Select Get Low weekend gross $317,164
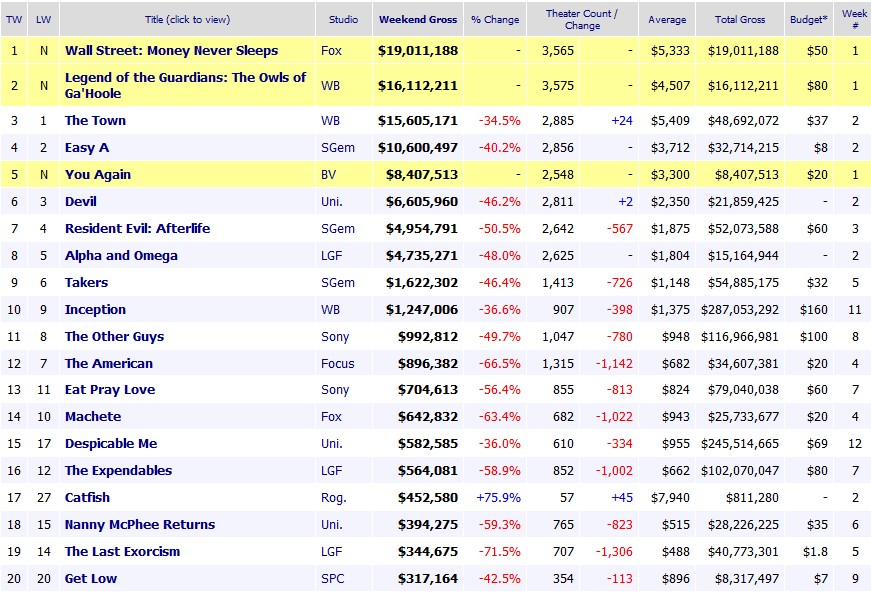Viewport: 871px width, 592px height. pos(428,579)
